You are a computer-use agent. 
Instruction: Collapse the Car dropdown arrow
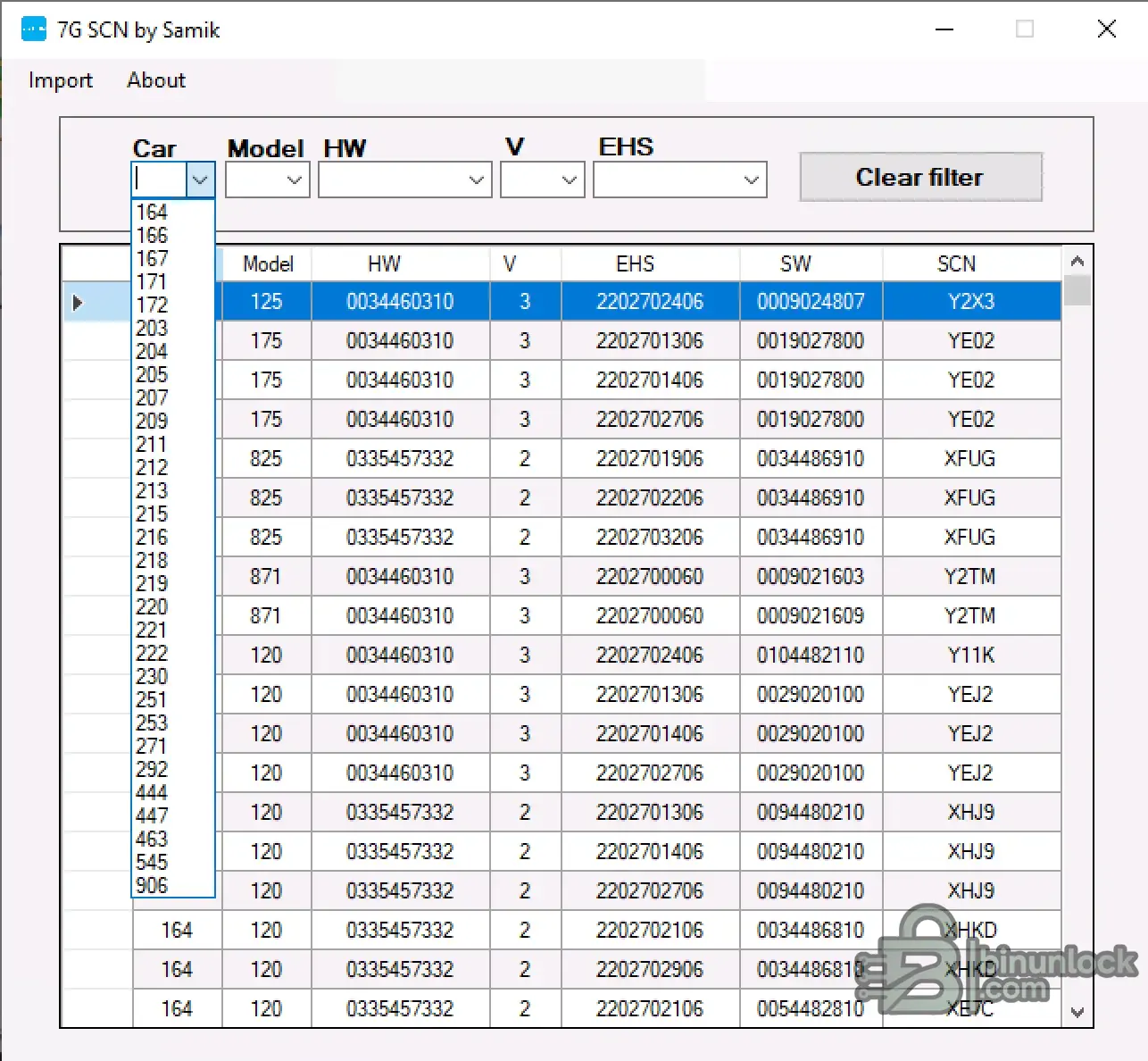tap(200, 180)
